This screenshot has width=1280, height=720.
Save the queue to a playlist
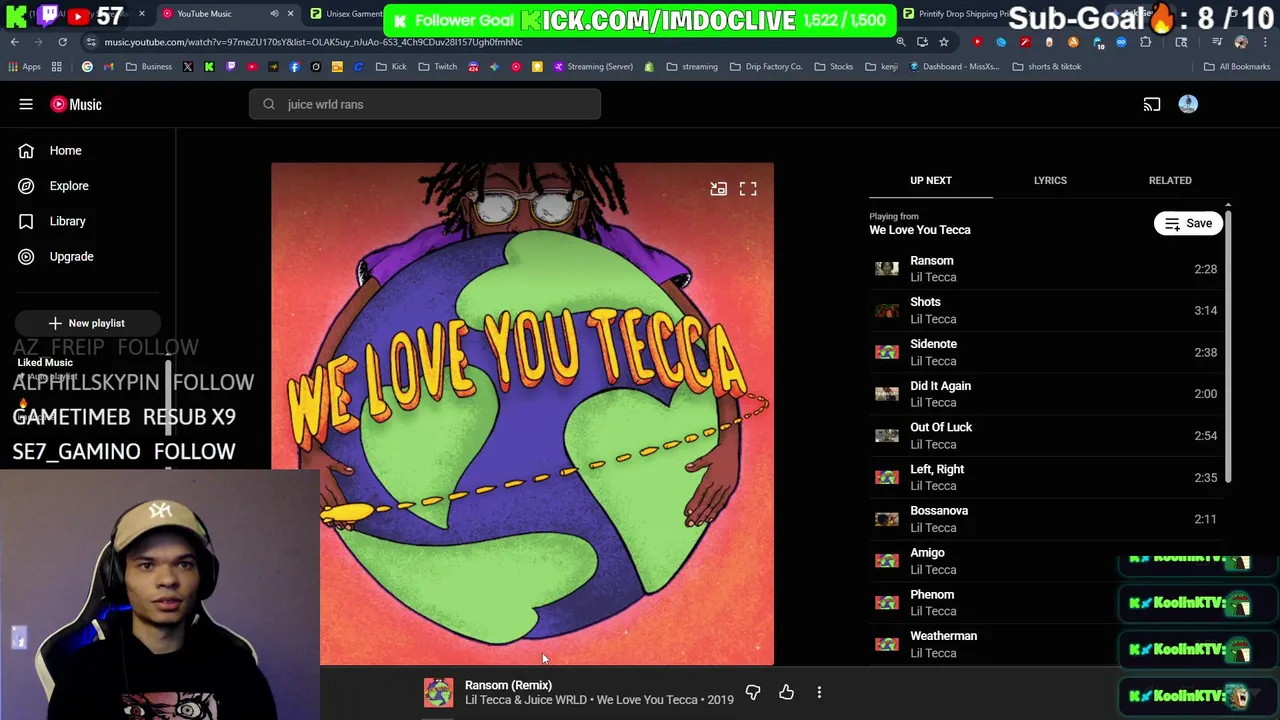click(1188, 224)
